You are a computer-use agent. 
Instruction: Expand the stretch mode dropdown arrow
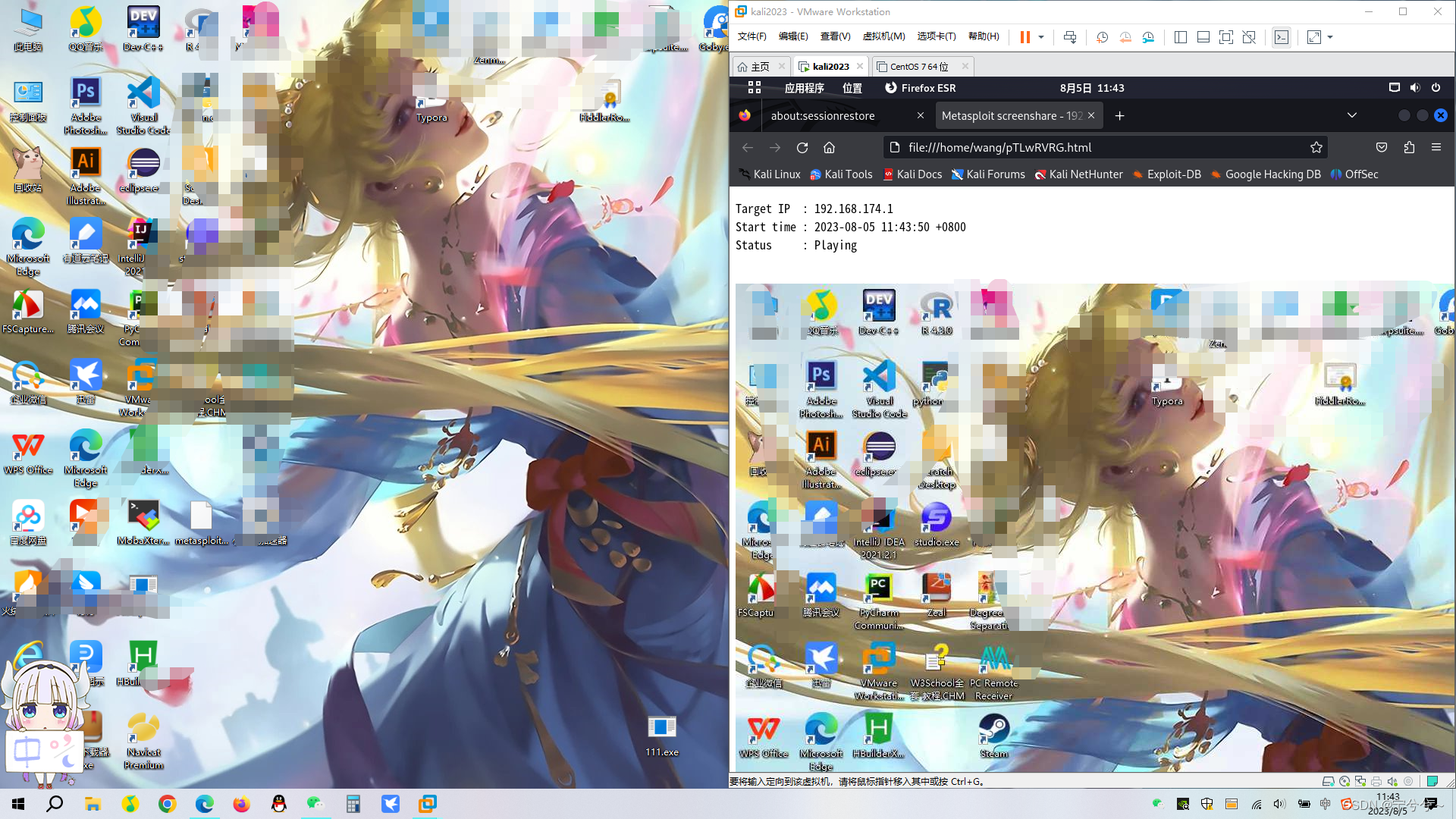point(1330,37)
